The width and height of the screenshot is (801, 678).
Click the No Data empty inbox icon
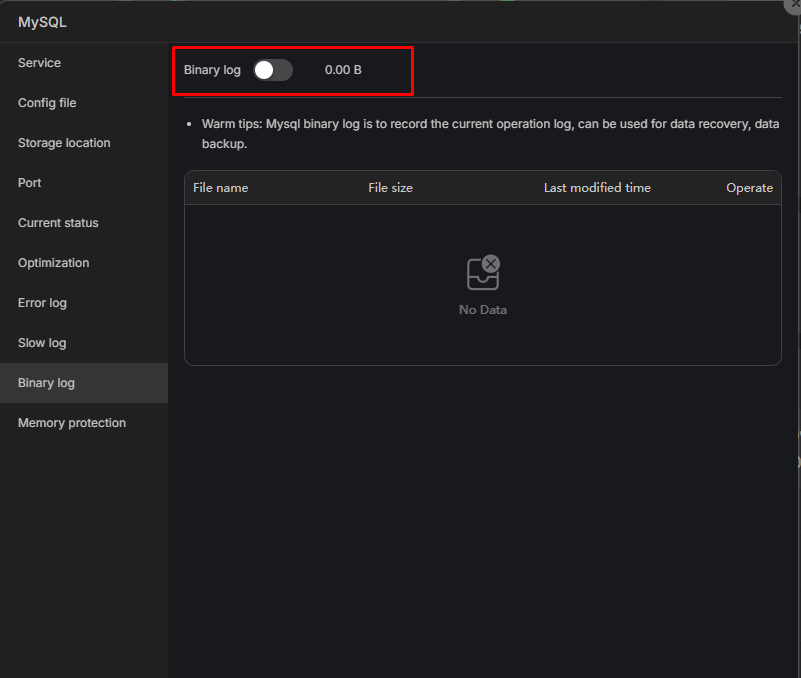pos(483,272)
